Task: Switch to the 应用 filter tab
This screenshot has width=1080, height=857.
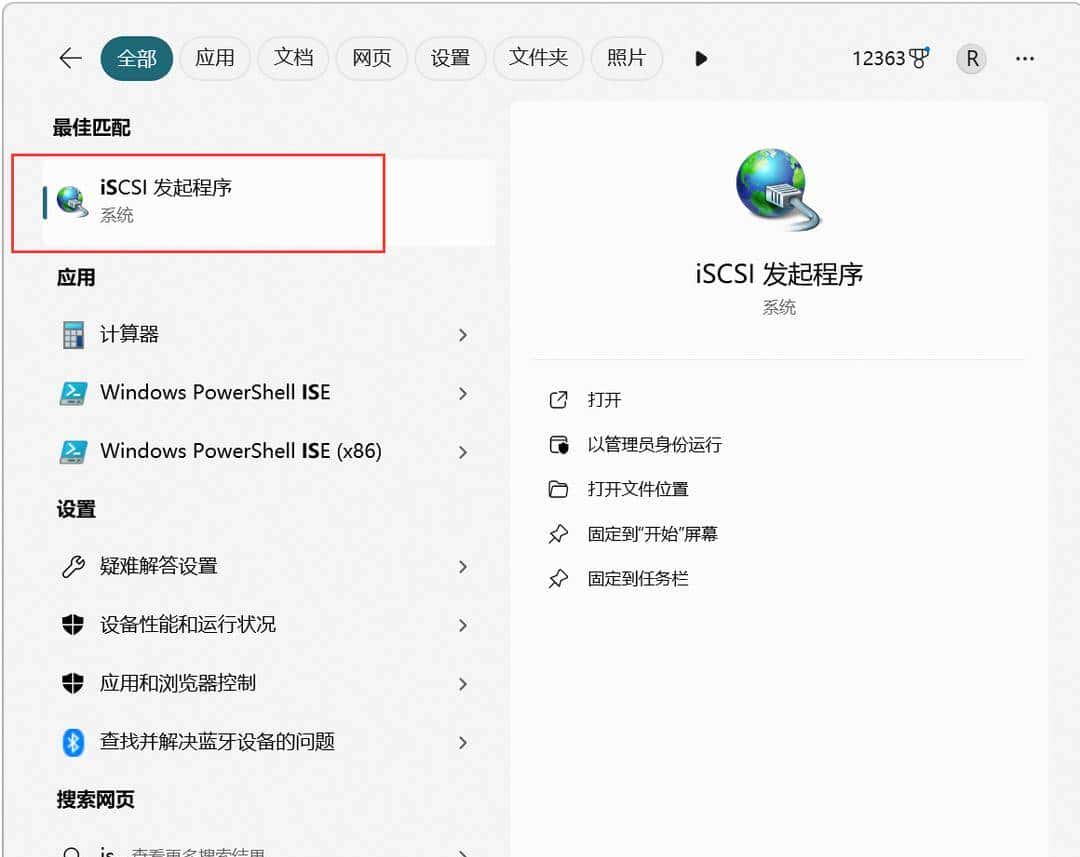Action: (215, 58)
